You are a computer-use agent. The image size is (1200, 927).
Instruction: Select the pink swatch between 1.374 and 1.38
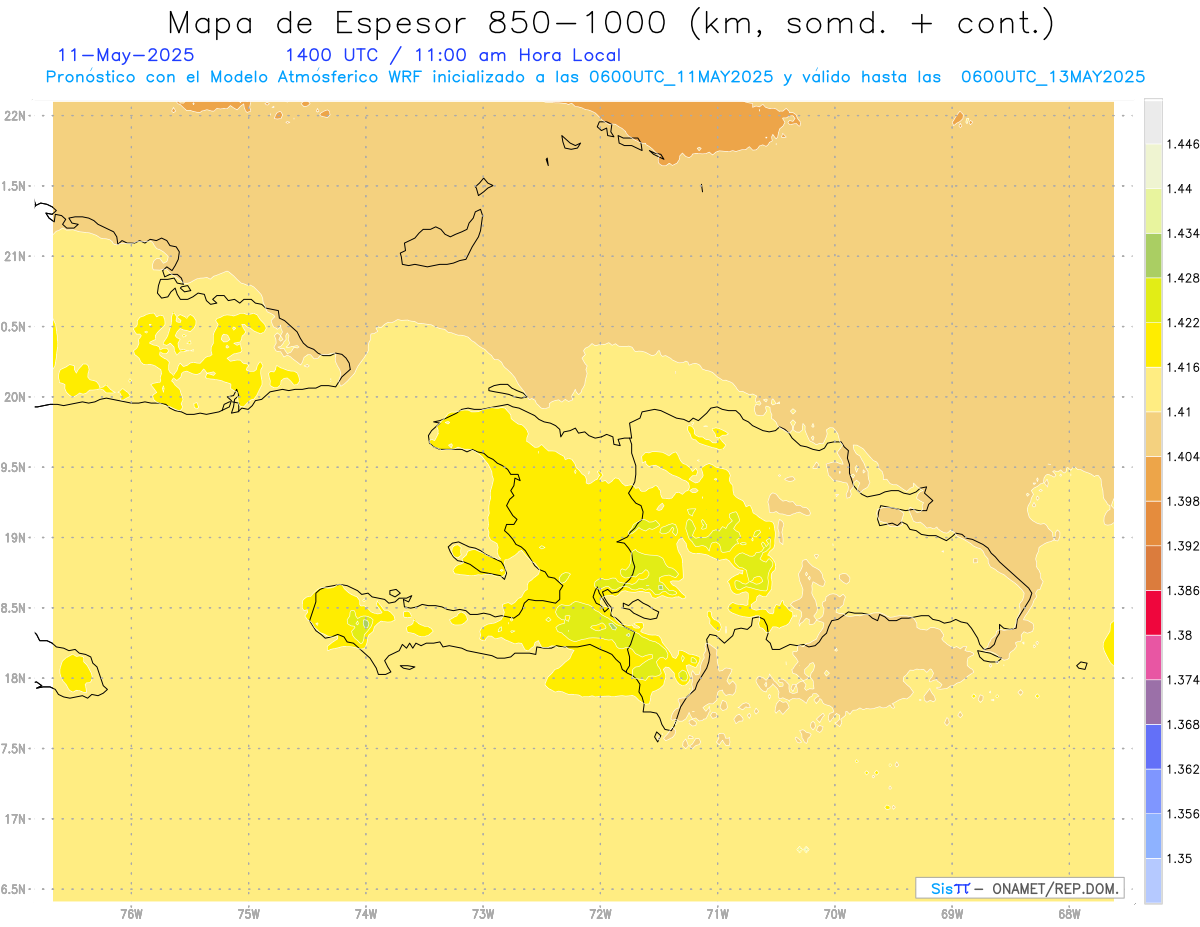coord(1153,657)
